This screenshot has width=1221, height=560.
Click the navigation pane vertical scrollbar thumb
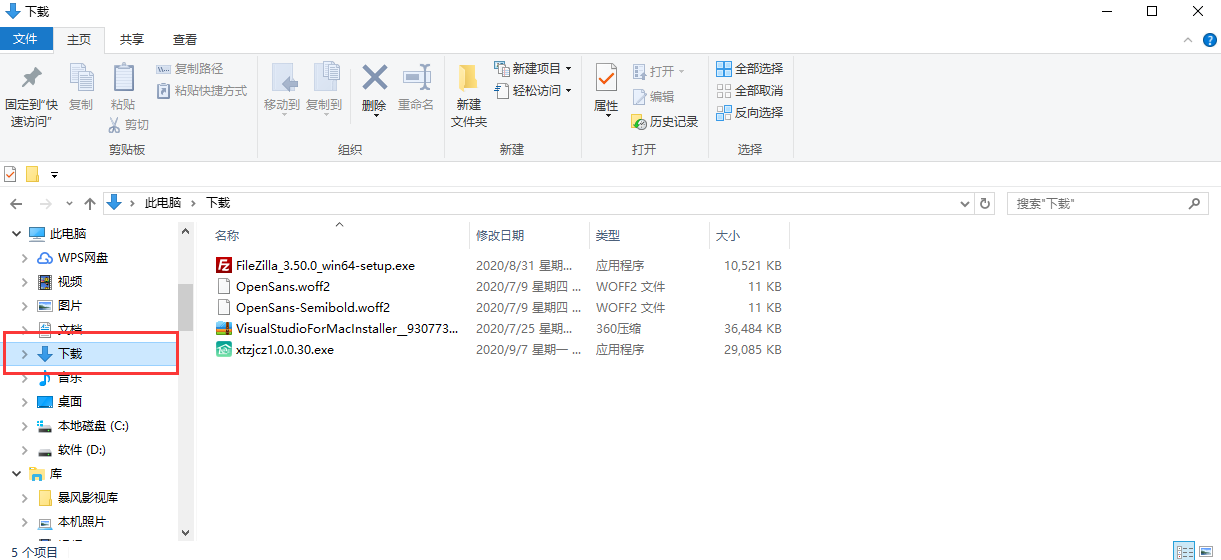pos(185,307)
